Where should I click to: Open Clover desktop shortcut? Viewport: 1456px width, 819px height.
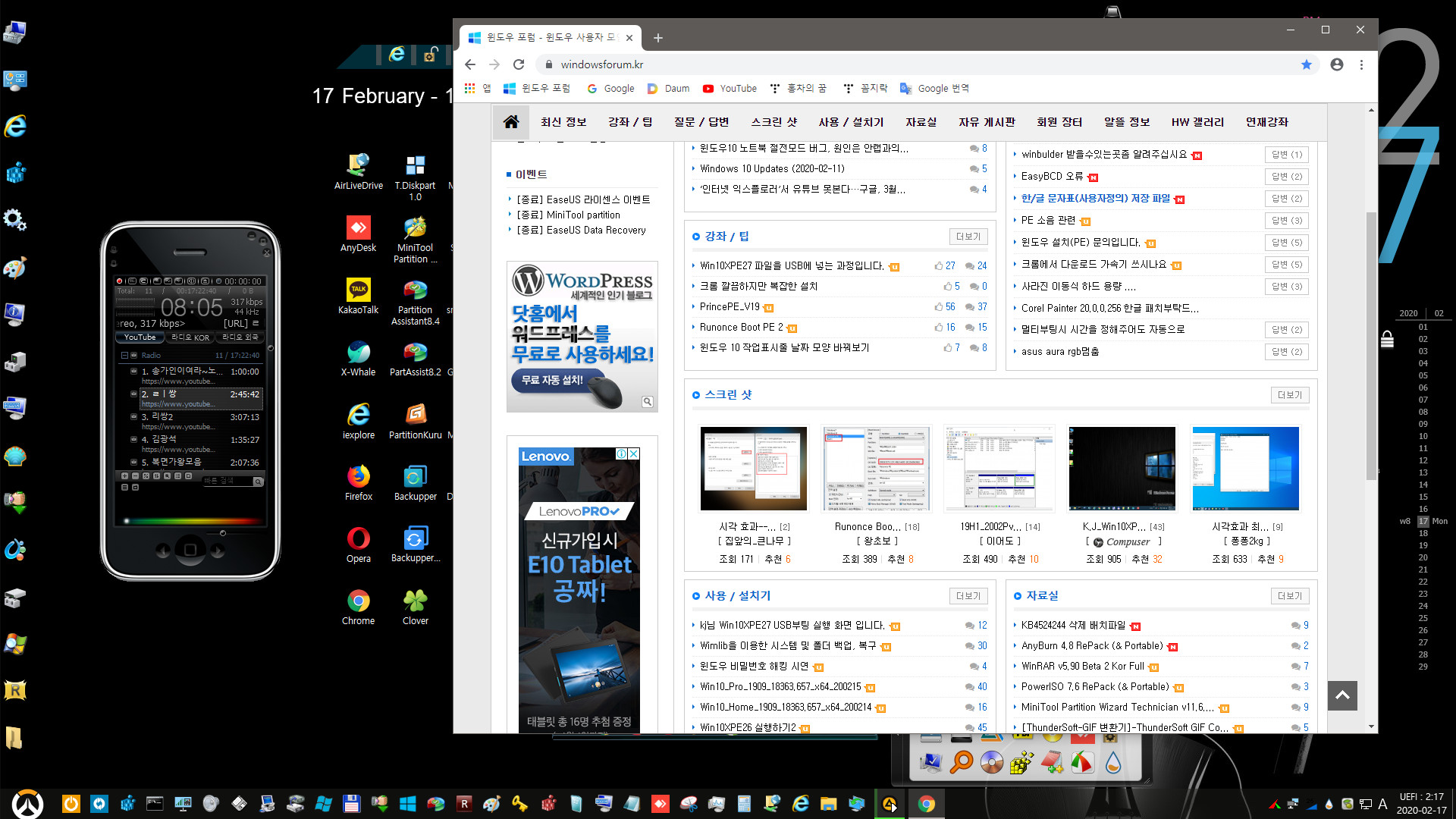[x=415, y=607]
